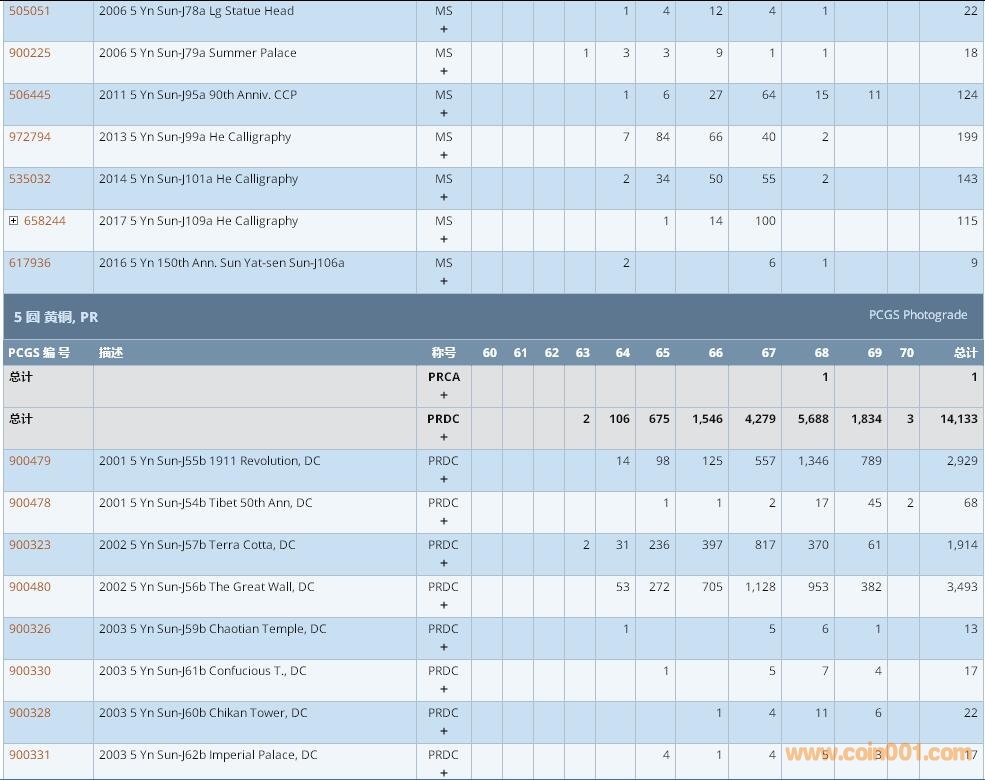985x780 pixels.
Task: Click the '5 圆 黄铜, PR' section header
Action: (56, 316)
